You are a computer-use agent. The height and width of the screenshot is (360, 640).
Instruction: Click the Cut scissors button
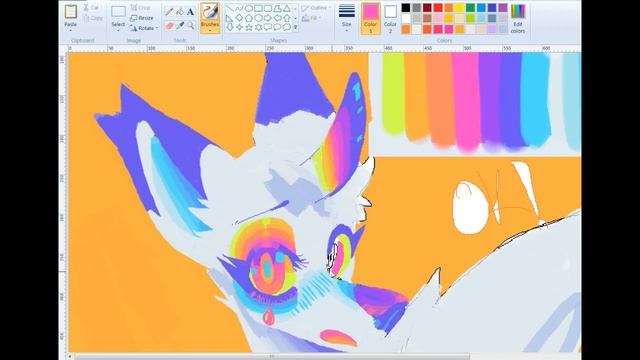pyautogui.click(x=91, y=8)
